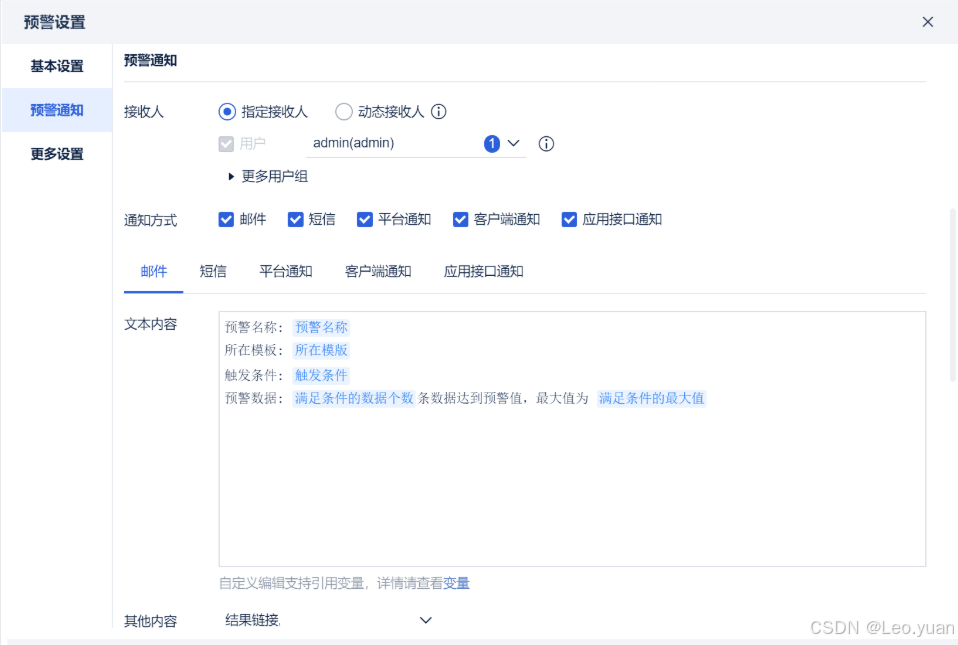The width and height of the screenshot is (958, 645).
Task: Toggle the 平台通知 checkbox
Action: [x=365, y=219]
